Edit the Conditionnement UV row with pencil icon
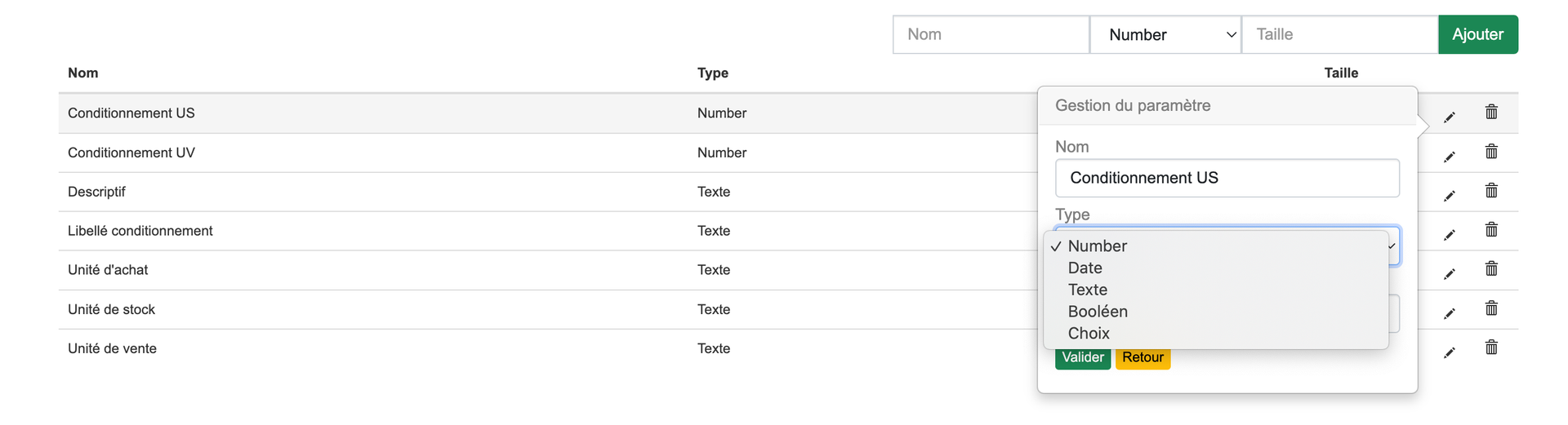 [x=1449, y=157]
